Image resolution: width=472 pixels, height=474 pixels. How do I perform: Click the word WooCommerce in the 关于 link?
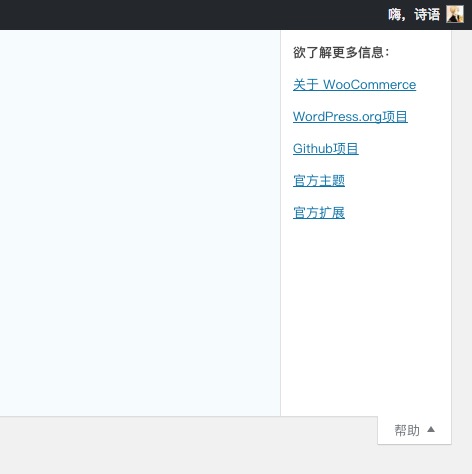coord(369,85)
